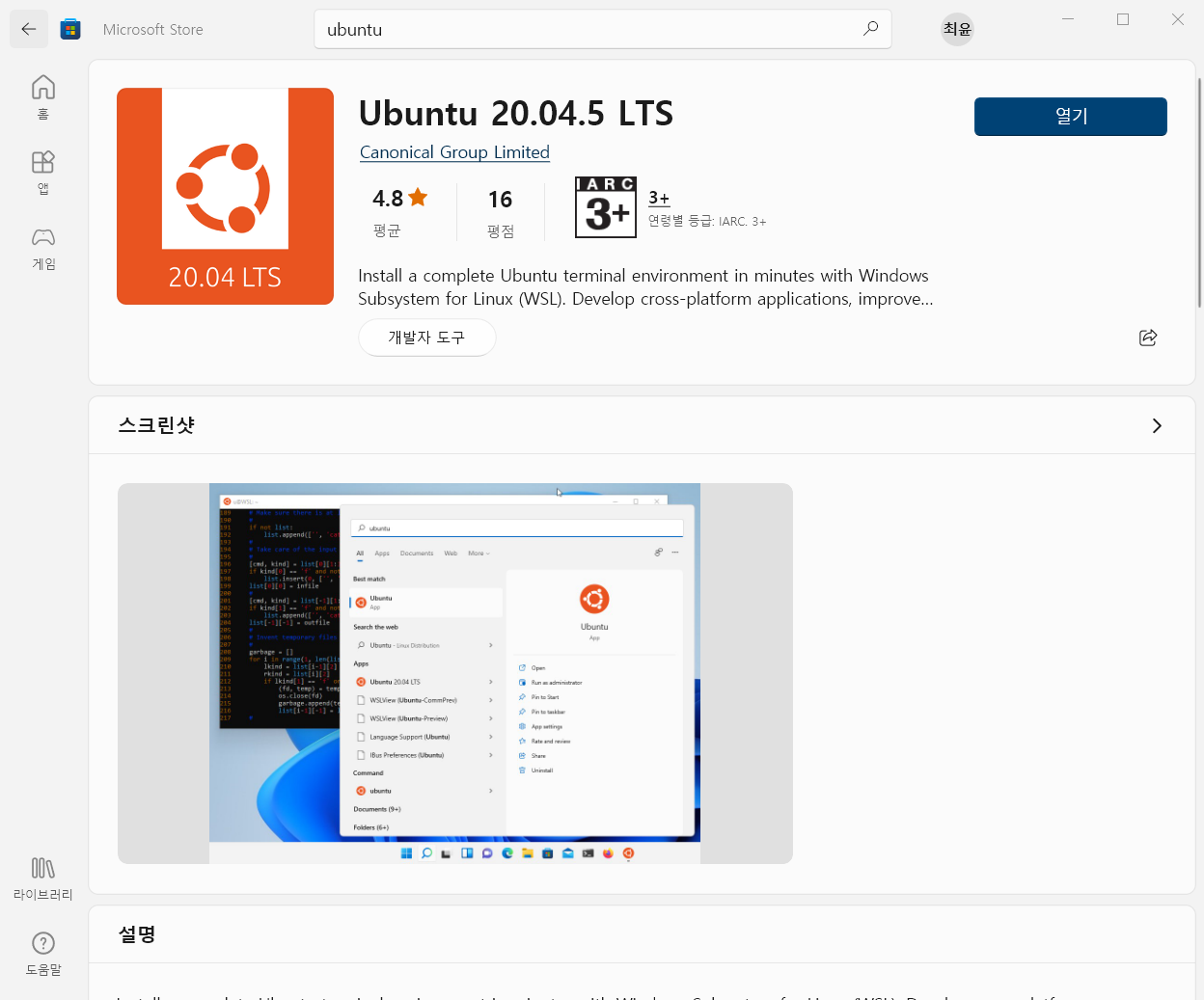
Task: Open the Library (라이브러리) section
Action: point(43,878)
